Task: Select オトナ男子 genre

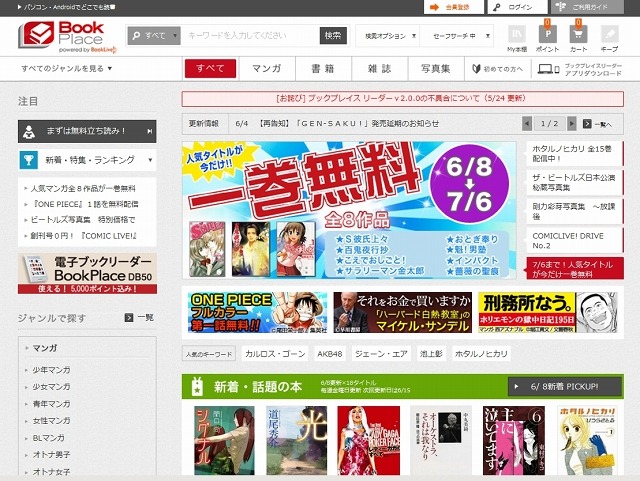Action: click(x=51, y=454)
